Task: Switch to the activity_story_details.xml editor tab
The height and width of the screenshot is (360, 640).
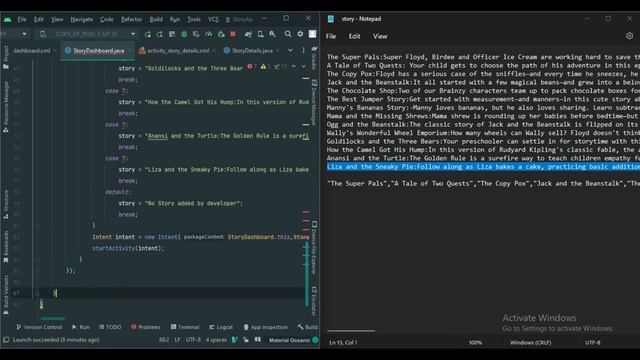Action: click(178, 51)
